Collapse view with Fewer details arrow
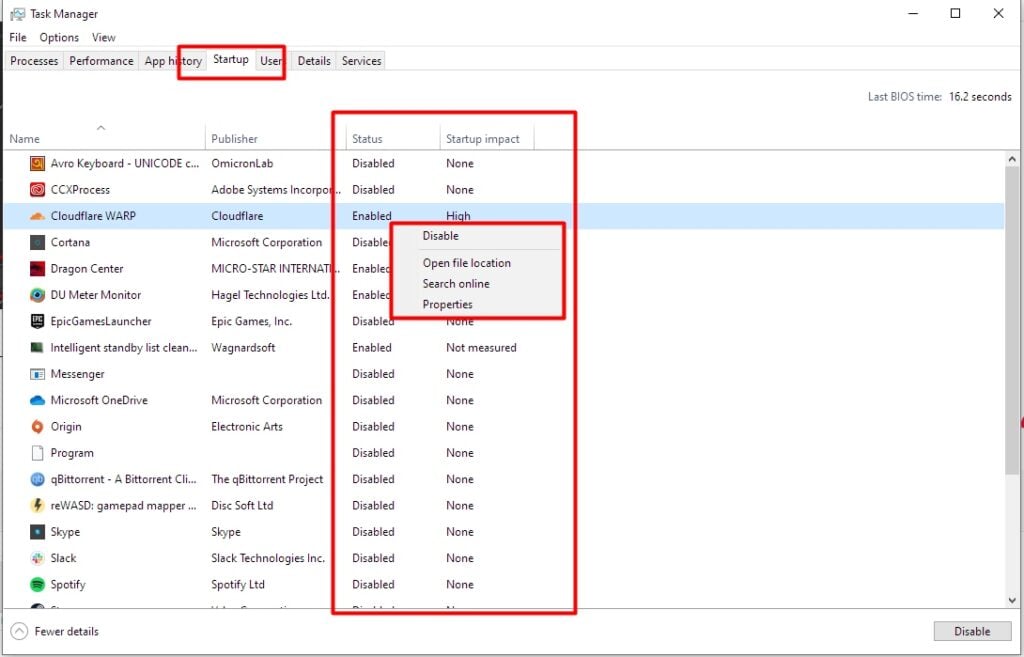Image resolution: width=1024 pixels, height=657 pixels. point(20,632)
